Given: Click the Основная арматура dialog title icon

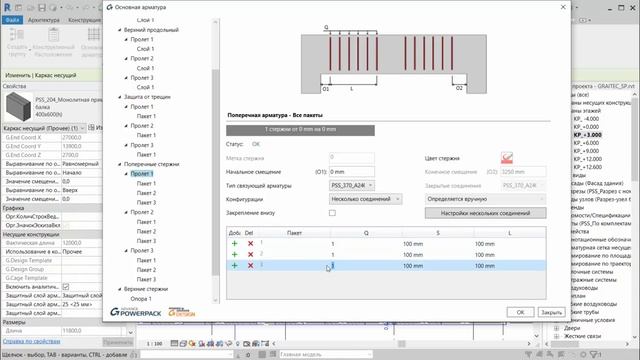Looking at the screenshot, I should coord(110,7).
